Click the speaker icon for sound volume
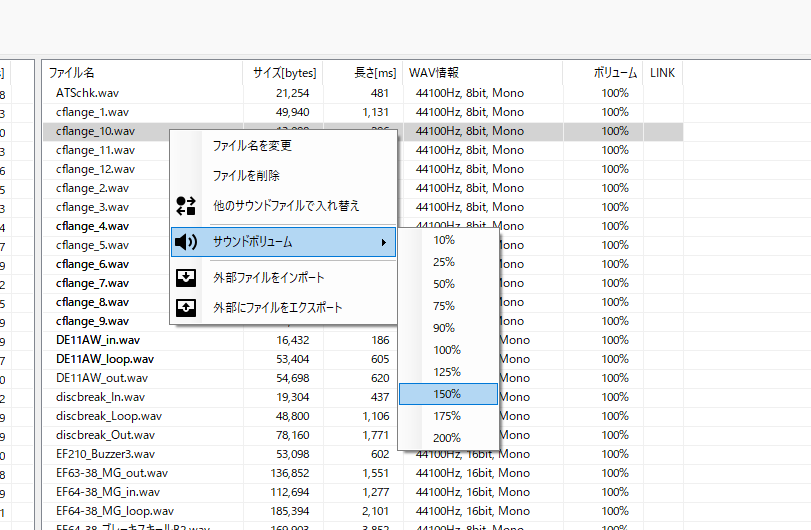811x530 pixels. click(186, 242)
